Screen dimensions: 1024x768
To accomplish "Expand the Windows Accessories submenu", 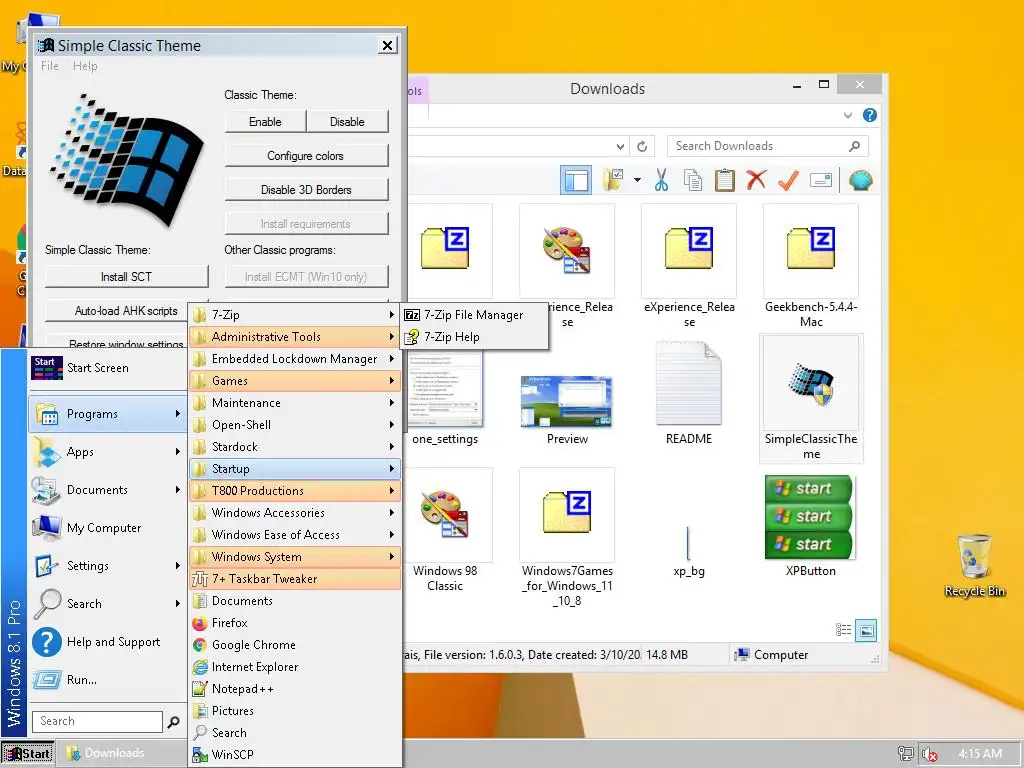I will point(295,513).
